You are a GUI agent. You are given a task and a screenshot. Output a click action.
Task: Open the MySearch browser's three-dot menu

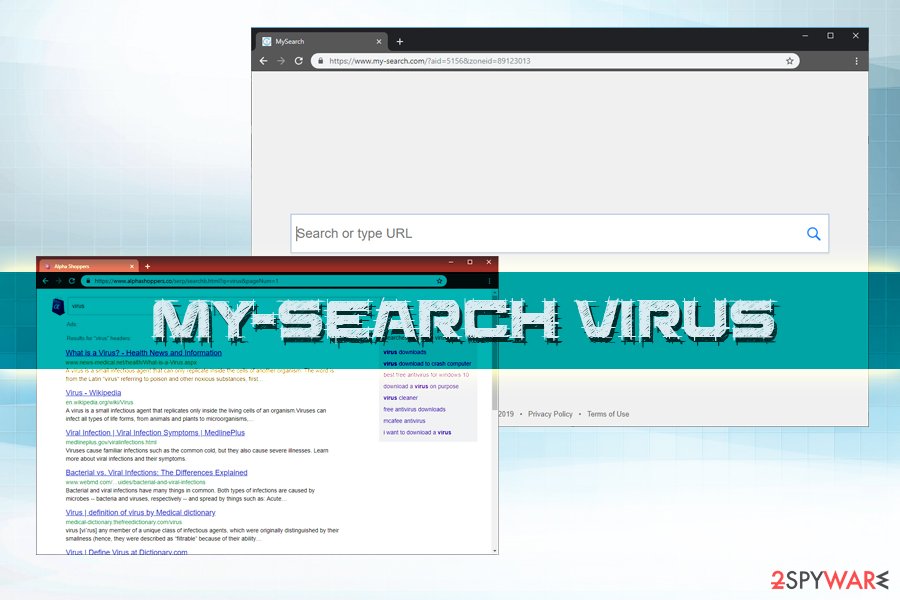[x=856, y=61]
